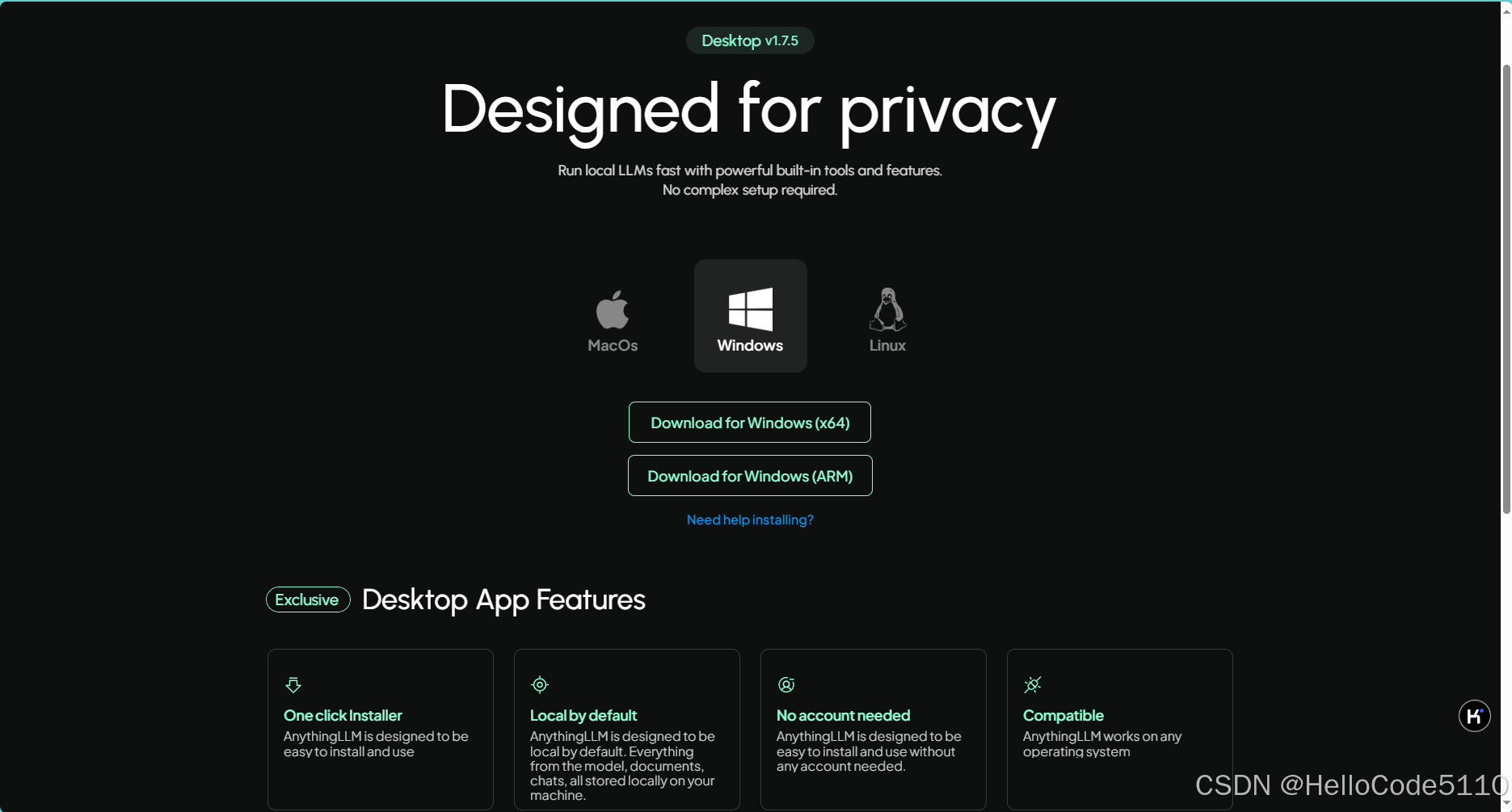Click "No complex setup required." text
The width and height of the screenshot is (1512, 812).
[x=750, y=190]
